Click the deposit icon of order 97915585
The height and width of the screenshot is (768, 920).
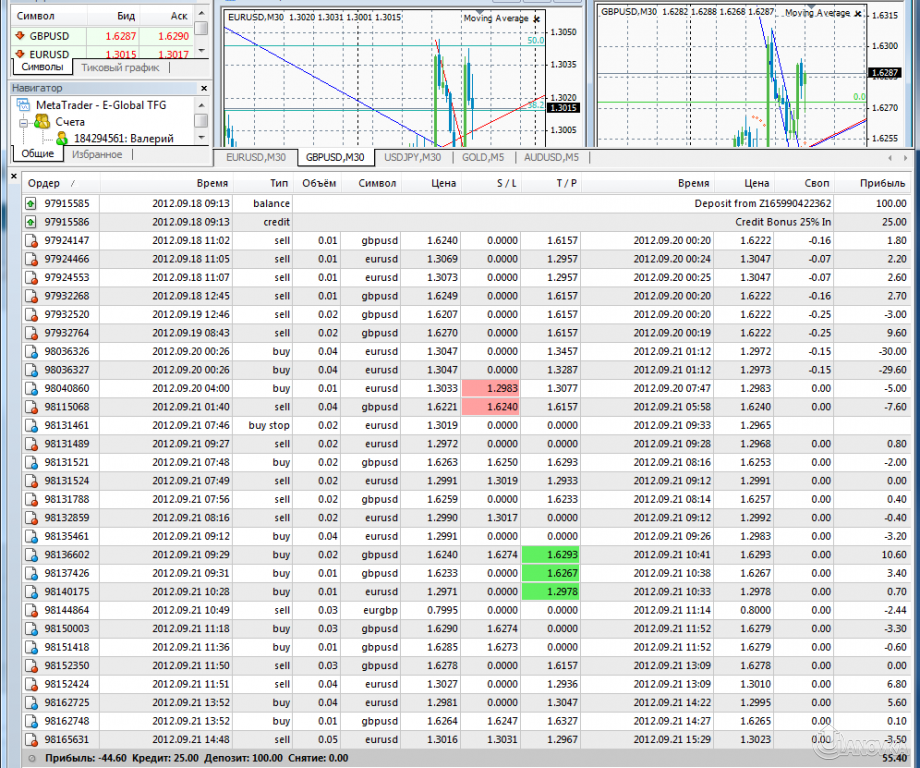point(31,203)
